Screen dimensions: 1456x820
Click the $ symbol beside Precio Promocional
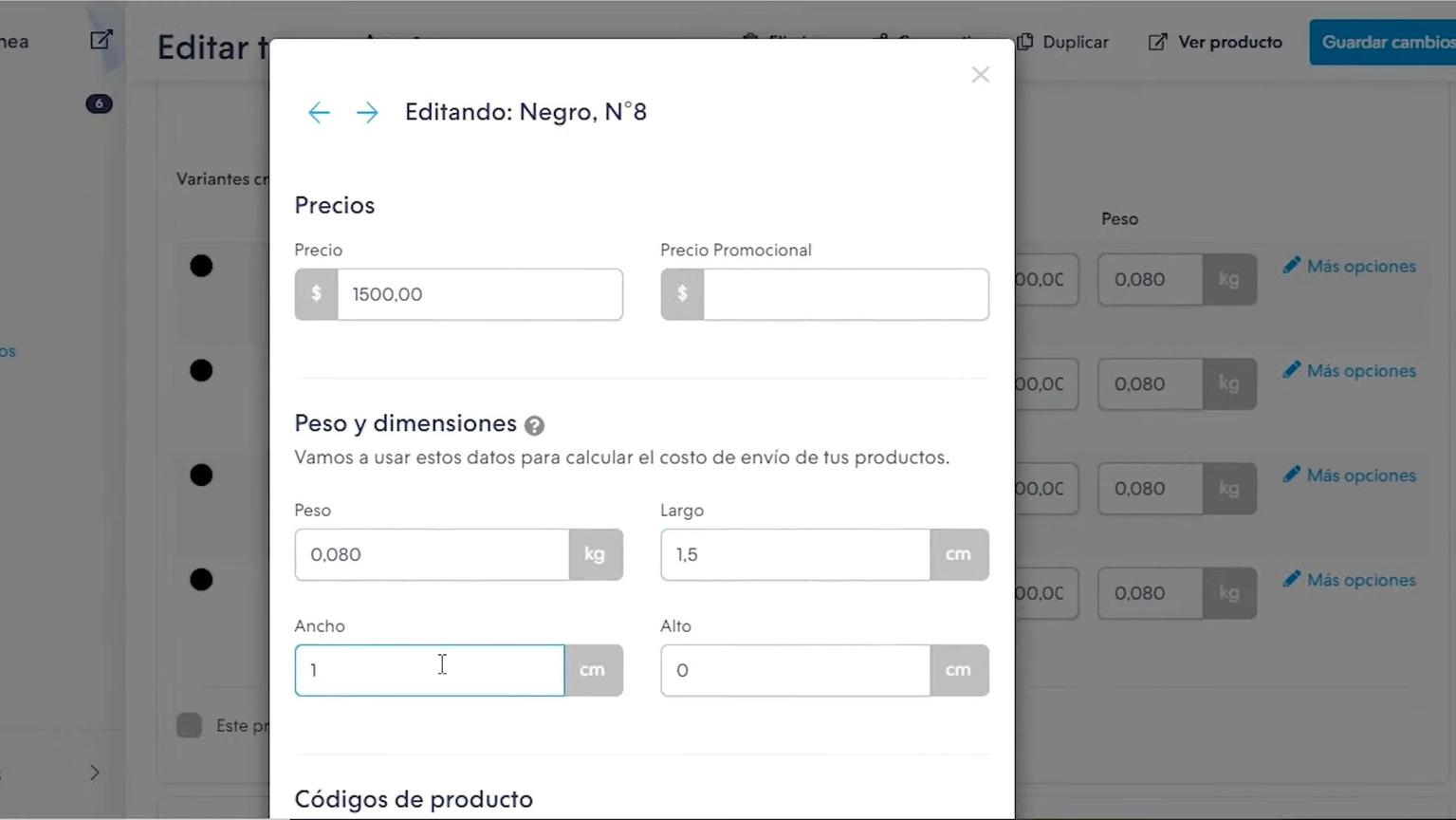click(x=682, y=294)
